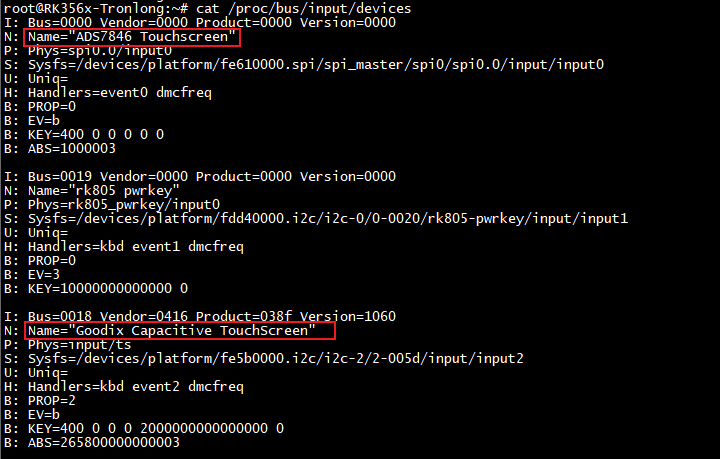Click the highlighted "ADS7846 Touchscreen" name
The height and width of the screenshot is (459, 720).
tap(133, 37)
